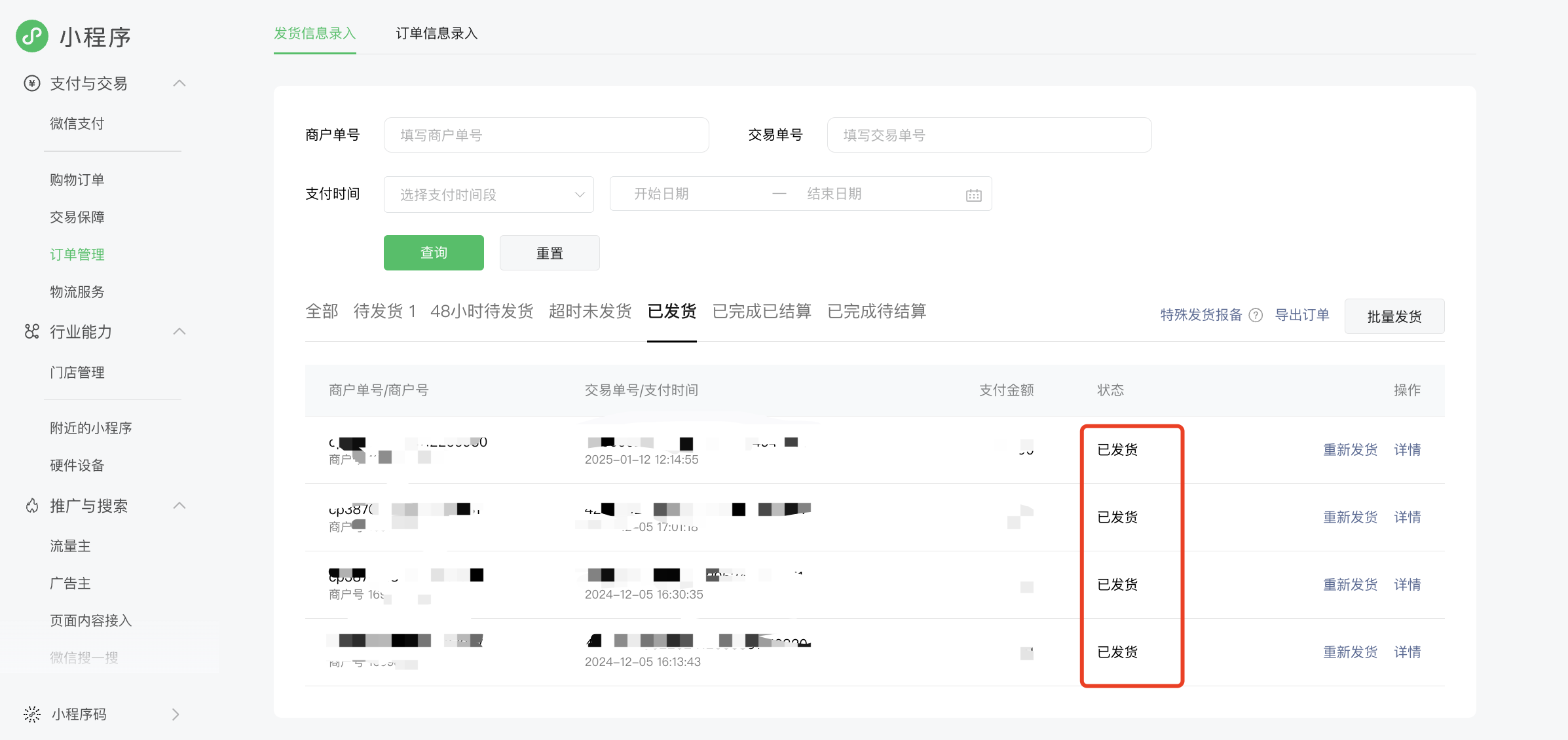The image size is (1568, 740).
Task: Open 详情 for the 2025-01-12 12:14:55 order
Action: coord(1407,450)
